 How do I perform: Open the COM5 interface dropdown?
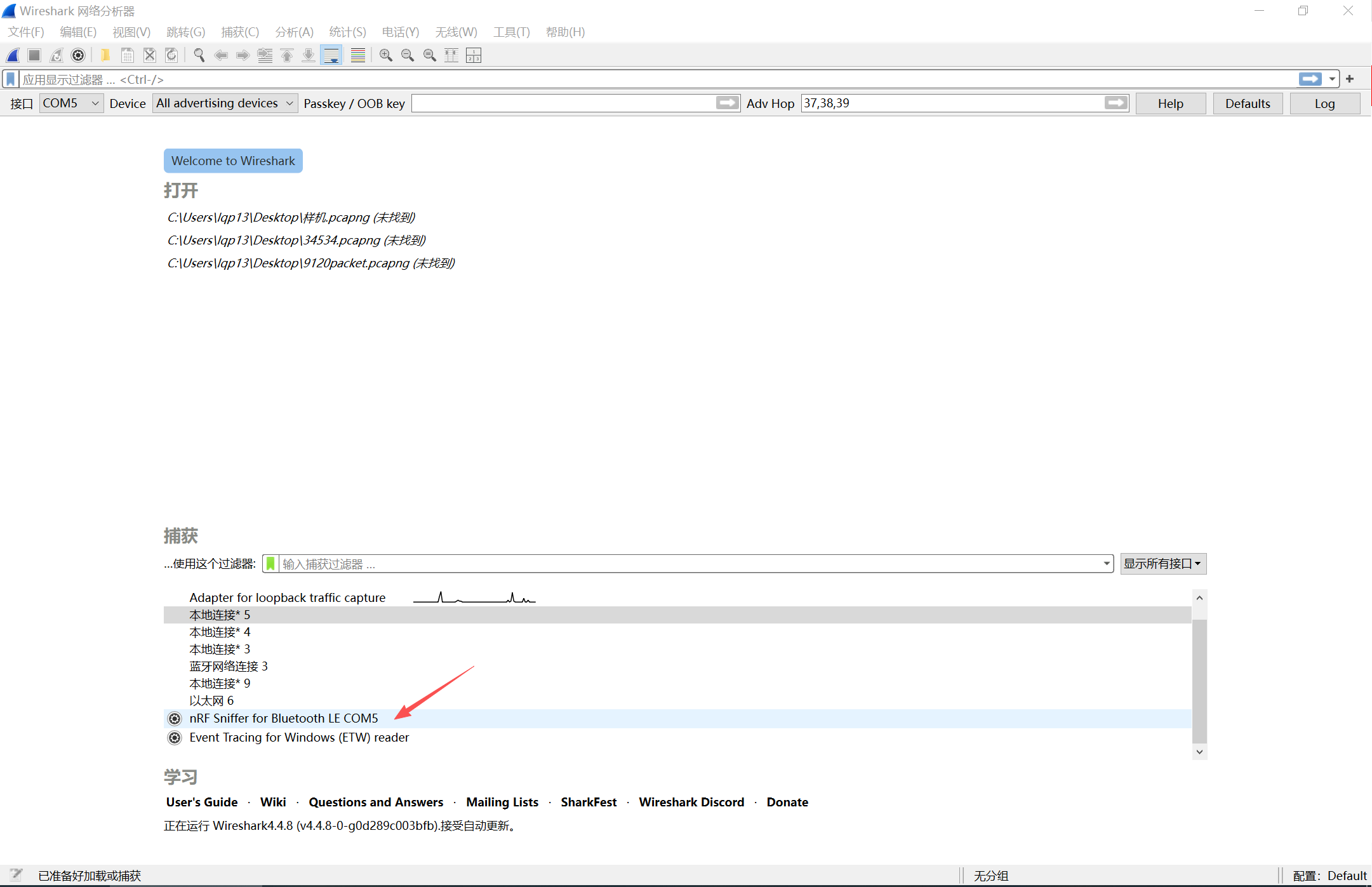[x=71, y=103]
